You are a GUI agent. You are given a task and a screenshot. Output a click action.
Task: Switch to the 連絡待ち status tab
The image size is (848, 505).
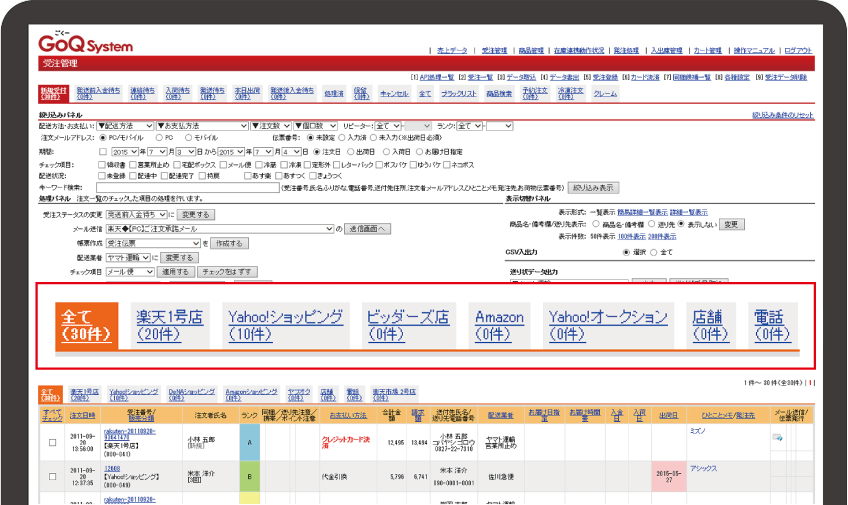pyautogui.click(x=142, y=94)
